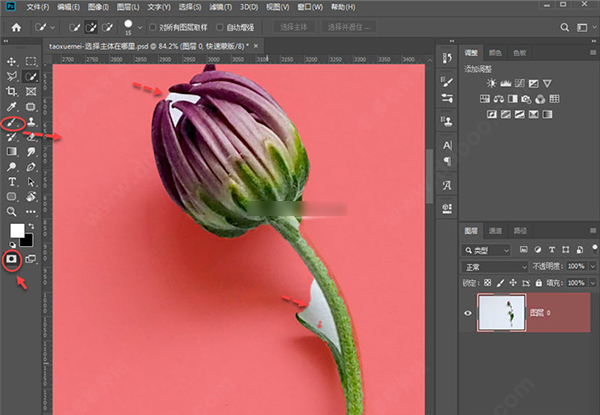Open the brush size picker dropdown
Viewport: 600px width, 415px height.
140,28
